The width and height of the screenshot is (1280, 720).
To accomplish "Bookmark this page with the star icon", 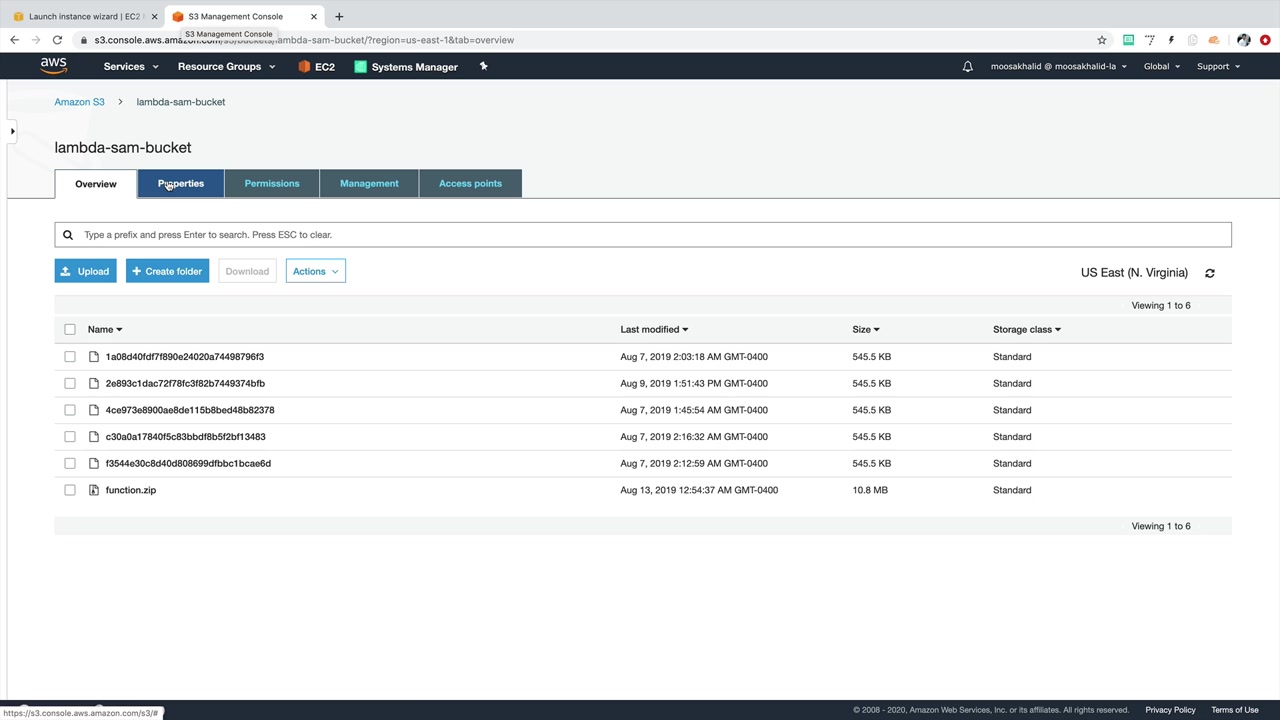I will 1102,40.
